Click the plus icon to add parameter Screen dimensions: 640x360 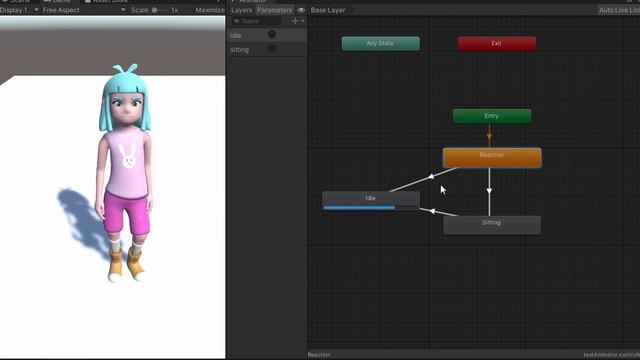(x=295, y=21)
